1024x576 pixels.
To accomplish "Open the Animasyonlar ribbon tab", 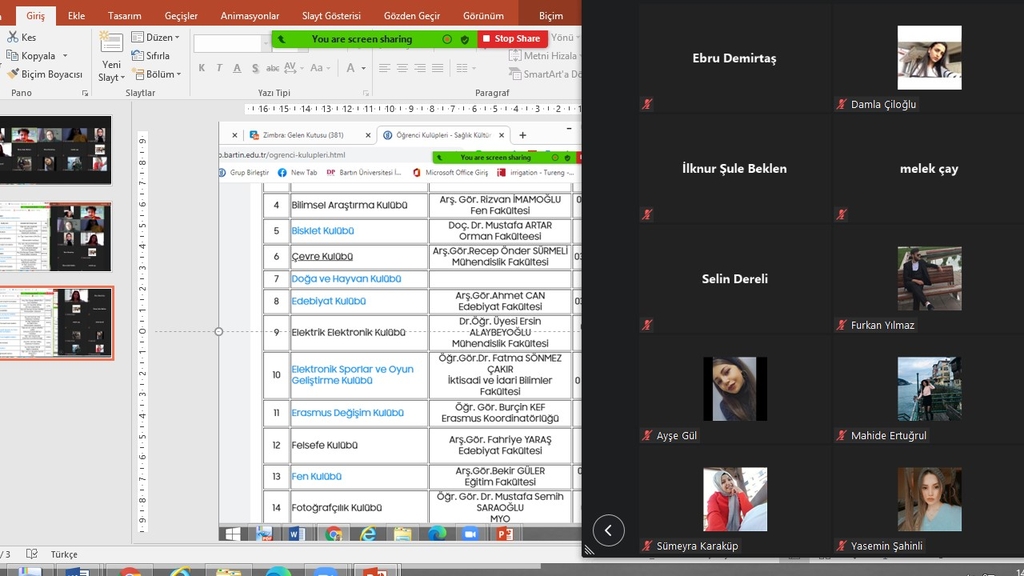I will point(248,16).
